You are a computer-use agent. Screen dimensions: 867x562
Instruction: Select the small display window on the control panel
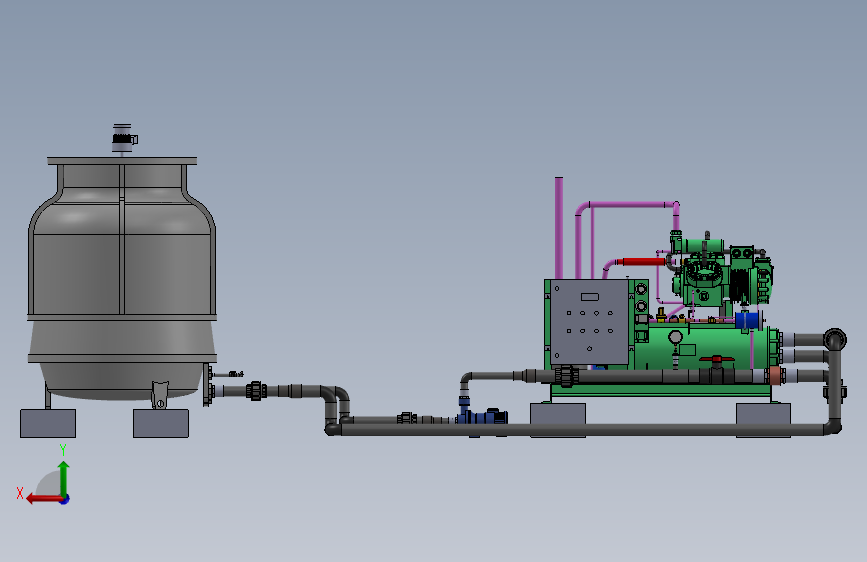[x=590, y=297]
